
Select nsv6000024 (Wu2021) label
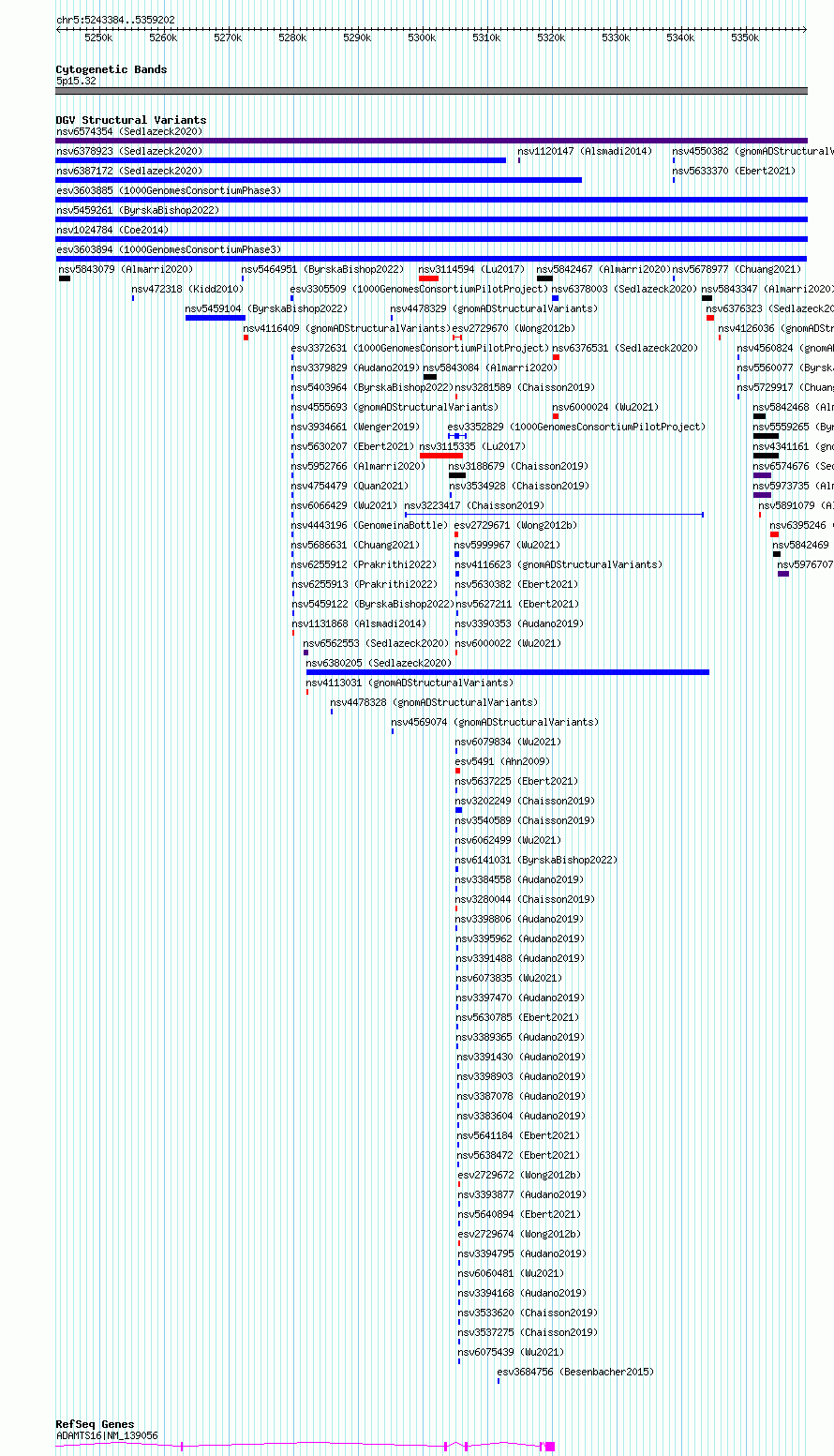pos(605,407)
